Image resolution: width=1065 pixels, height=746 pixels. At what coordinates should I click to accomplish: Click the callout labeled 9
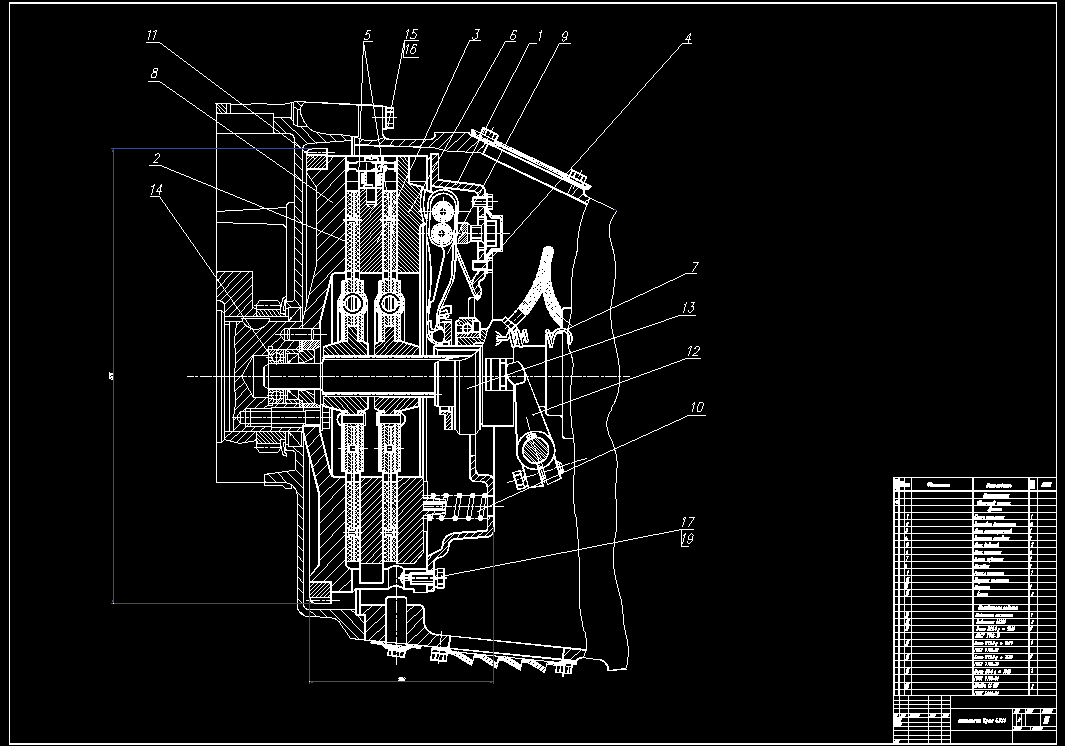[x=564, y=36]
